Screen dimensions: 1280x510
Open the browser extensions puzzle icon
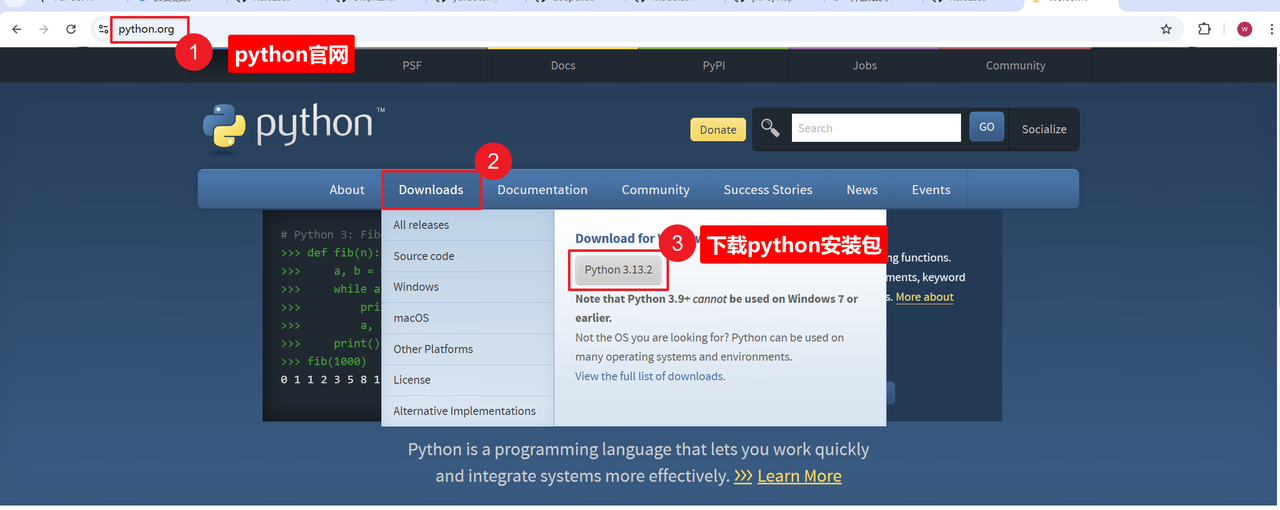tap(1204, 29)
